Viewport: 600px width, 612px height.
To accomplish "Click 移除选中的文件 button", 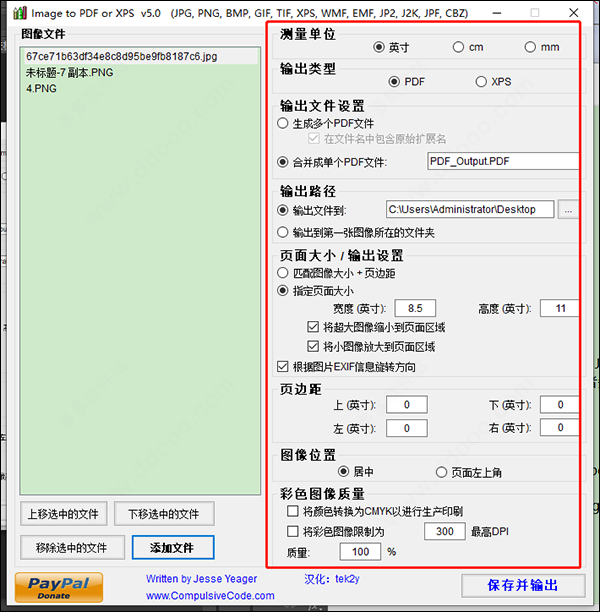I will click(x=72, y=547).
